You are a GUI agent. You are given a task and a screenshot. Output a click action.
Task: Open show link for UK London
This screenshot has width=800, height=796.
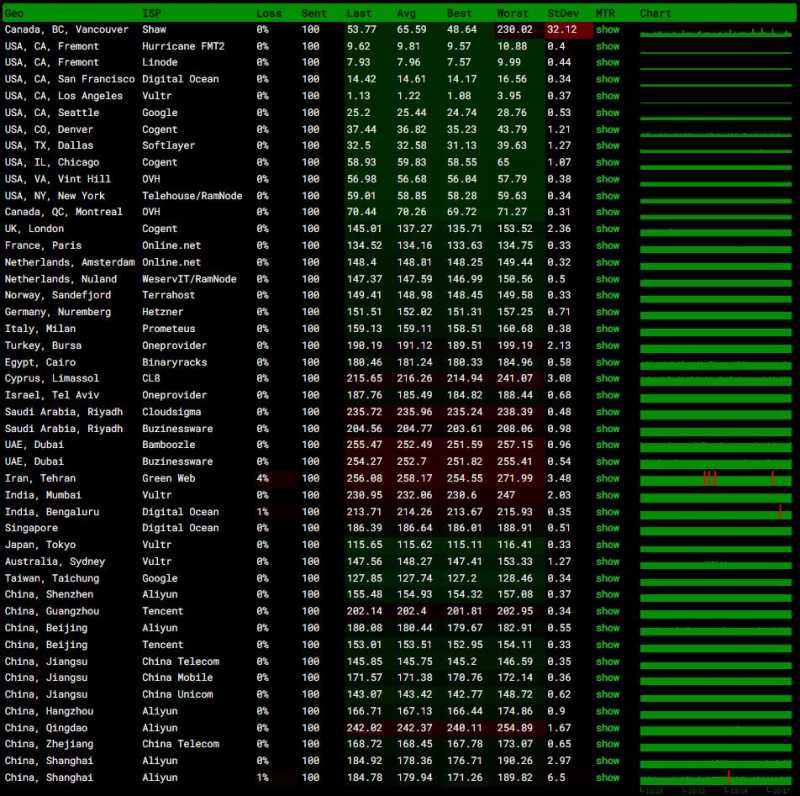[x=607, y=229]
